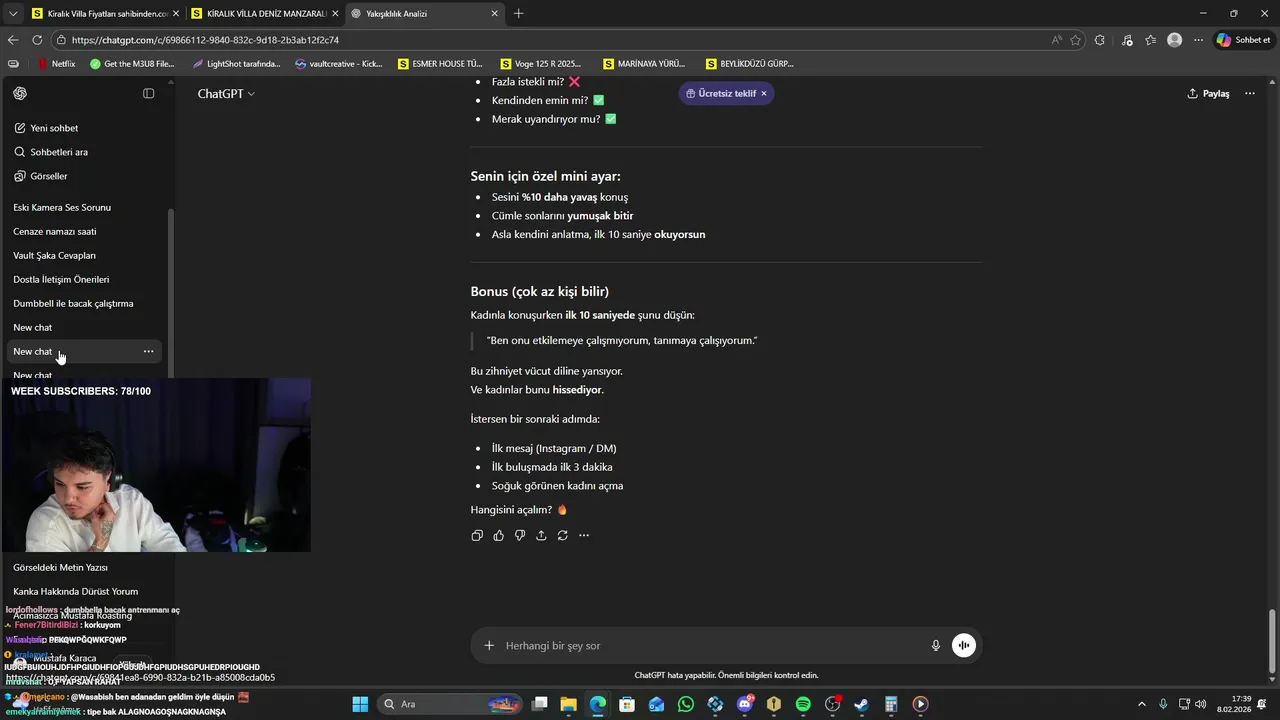Open the ChatGPT logo home icon
1280x720 pixels.
pos(20,93)
